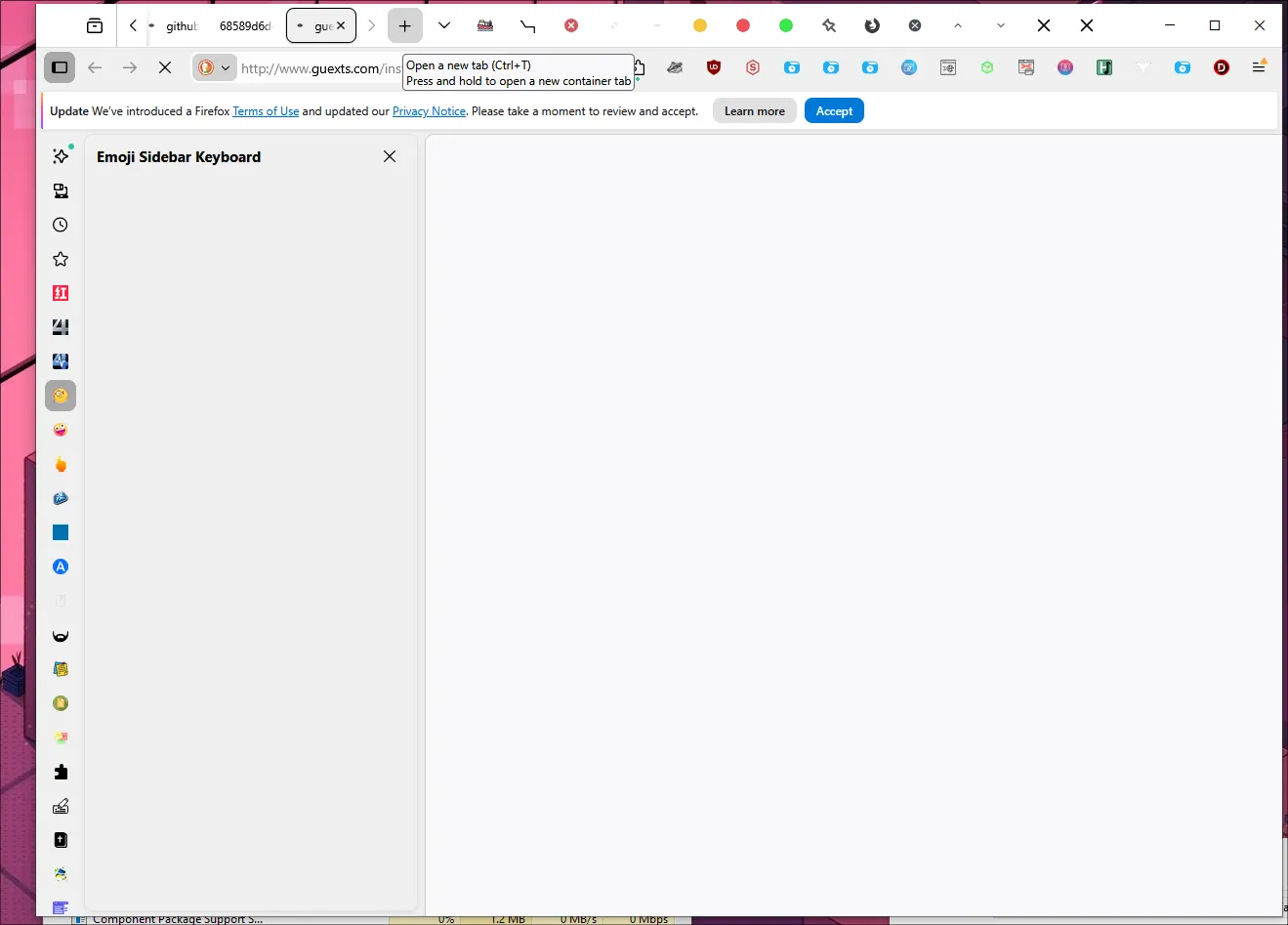
Task: Accept the Firefox Terms of Use
Action: click(834, 110)
